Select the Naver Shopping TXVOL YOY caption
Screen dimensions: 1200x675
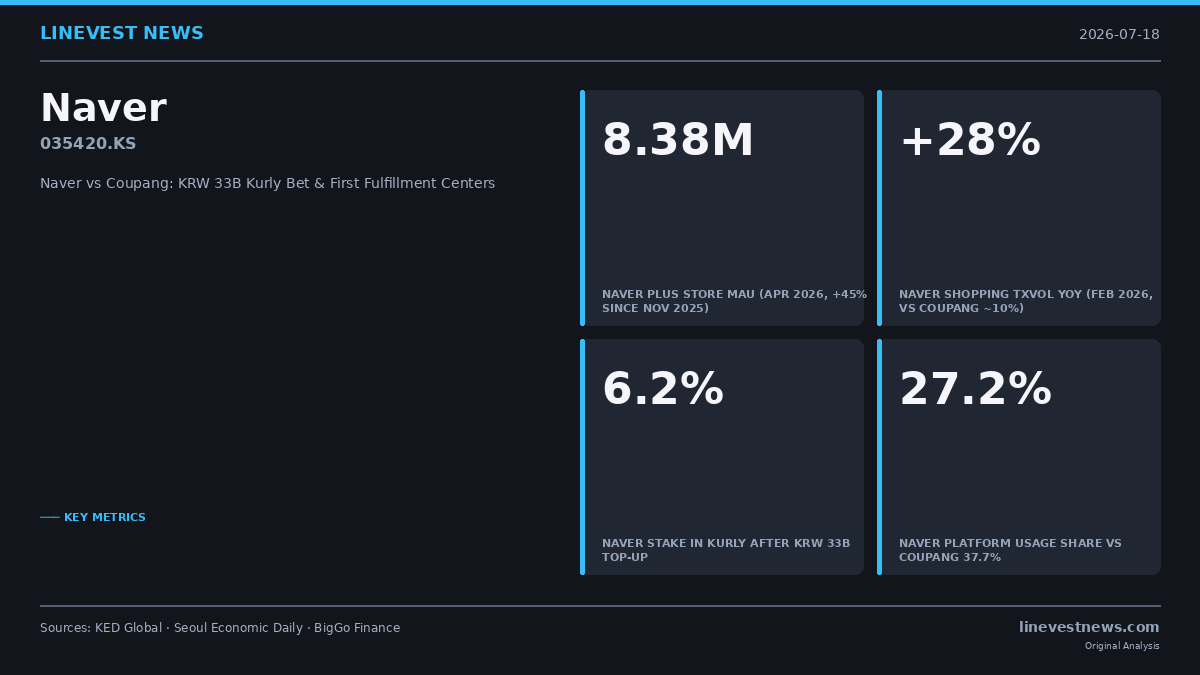click(x=1026, y=301)
